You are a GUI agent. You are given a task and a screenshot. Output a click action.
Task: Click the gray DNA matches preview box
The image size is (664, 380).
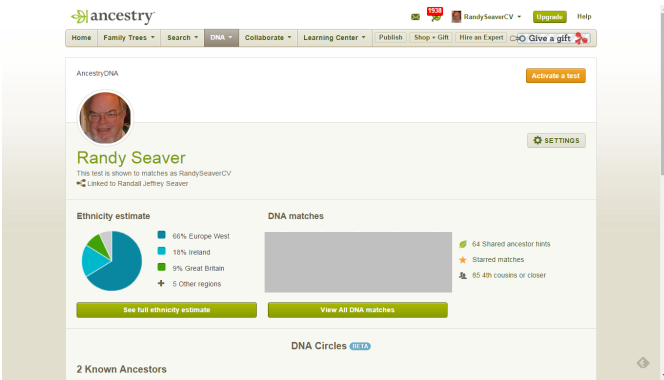[x=358, y=262]
